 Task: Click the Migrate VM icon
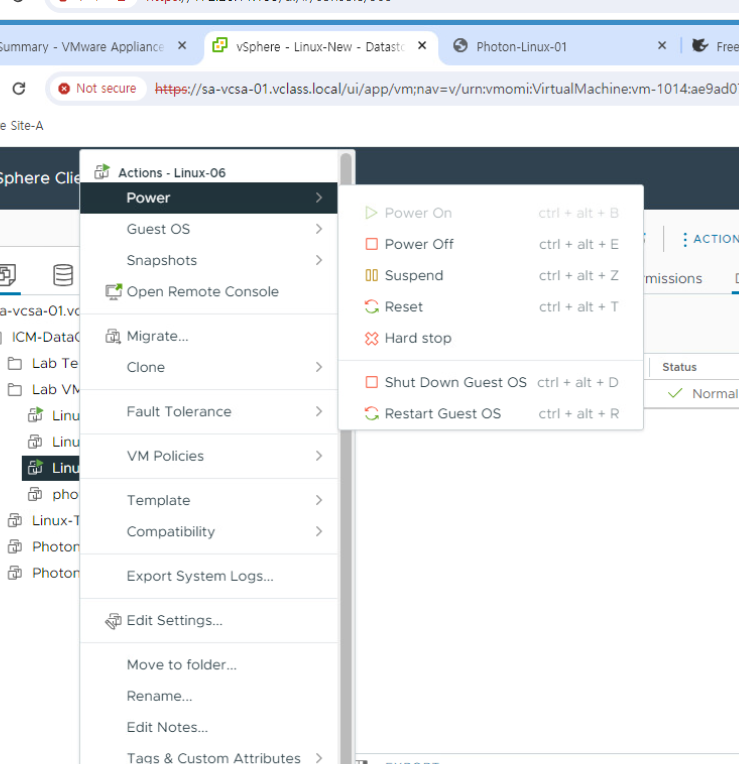coord(113,336)
